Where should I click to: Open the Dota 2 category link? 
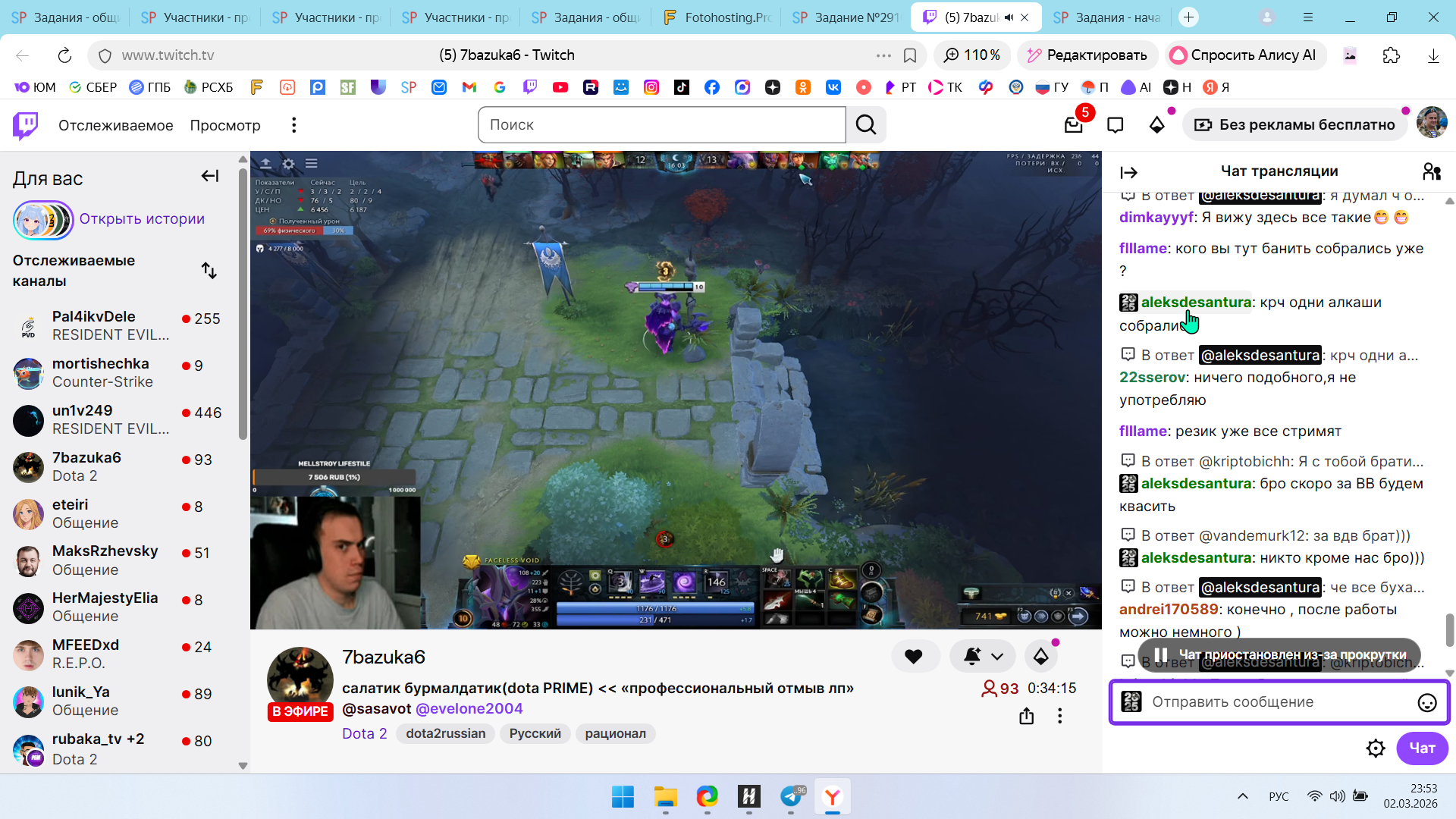(364, 733)
